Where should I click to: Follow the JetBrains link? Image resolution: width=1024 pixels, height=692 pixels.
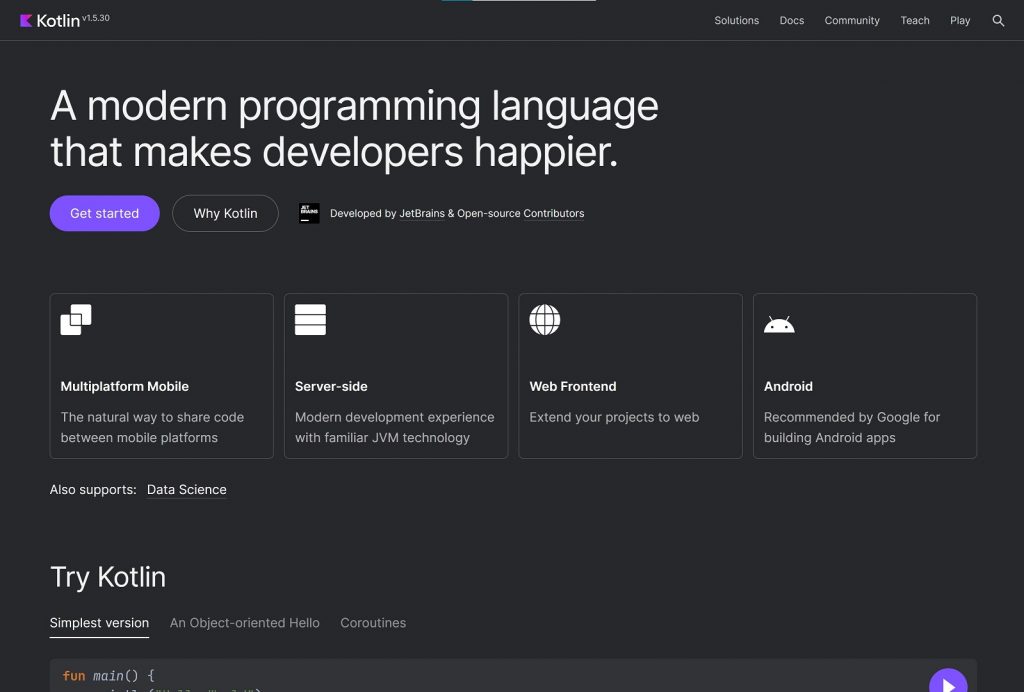[422, 213]
